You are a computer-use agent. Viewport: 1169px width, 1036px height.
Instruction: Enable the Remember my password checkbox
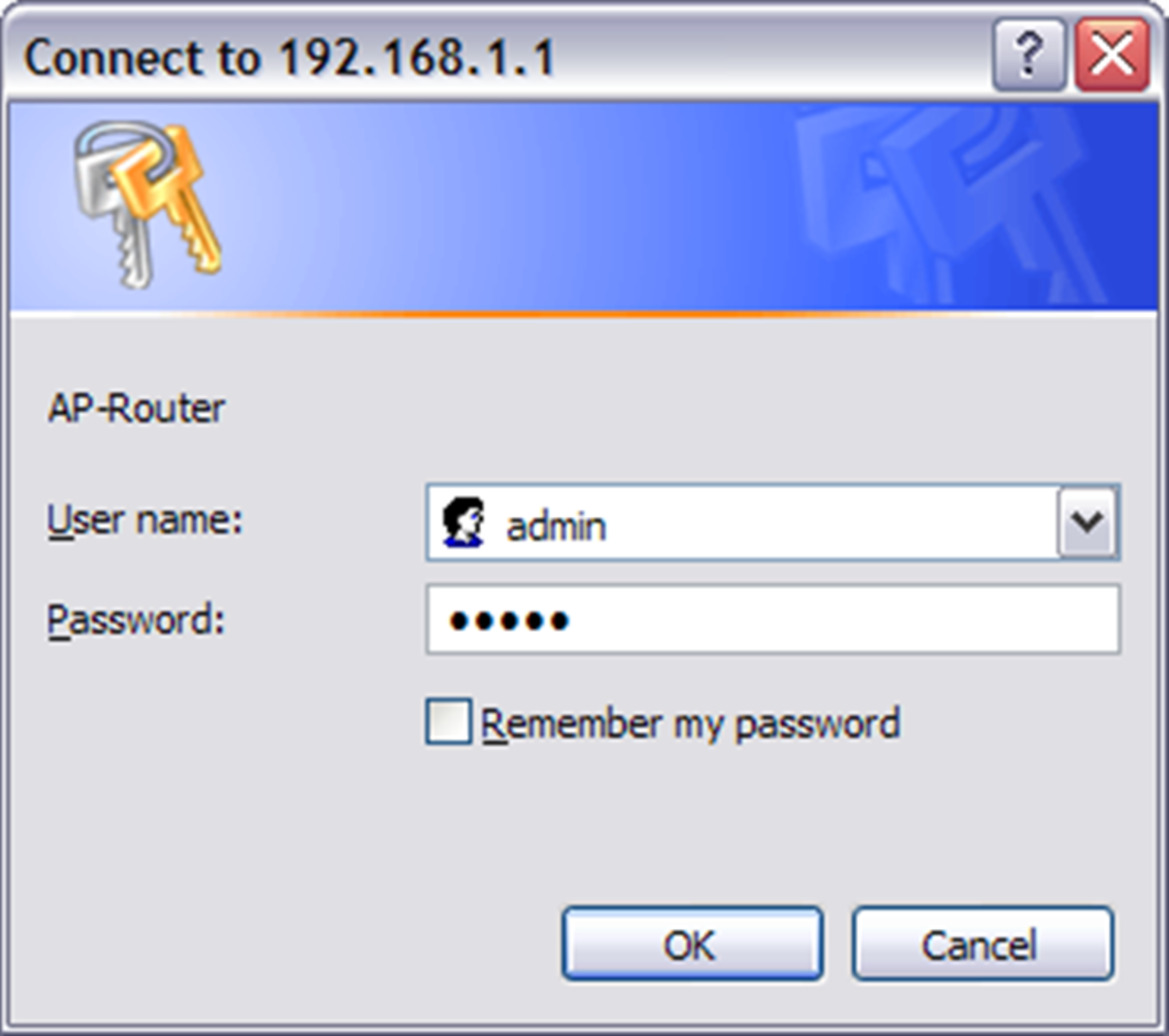click(448, 721)
